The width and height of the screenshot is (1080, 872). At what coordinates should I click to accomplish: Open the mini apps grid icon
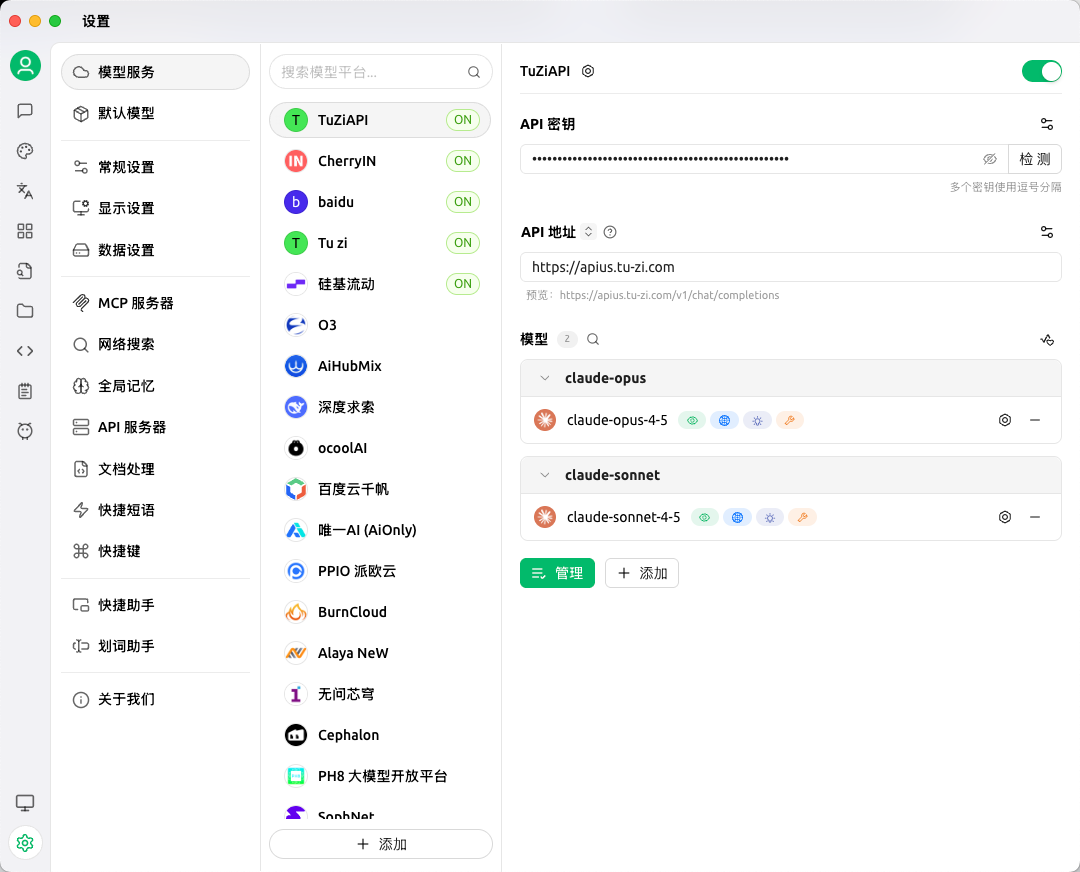click(x=25, y=231)
